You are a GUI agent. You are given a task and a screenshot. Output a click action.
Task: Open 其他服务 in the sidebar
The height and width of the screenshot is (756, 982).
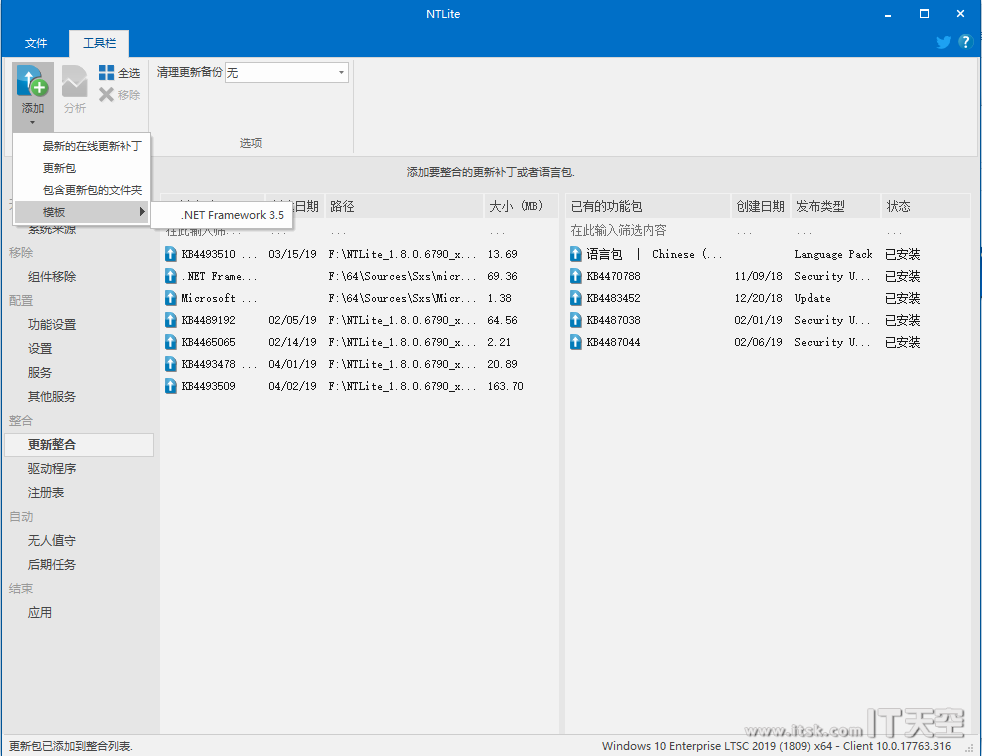tap(52, 396)
